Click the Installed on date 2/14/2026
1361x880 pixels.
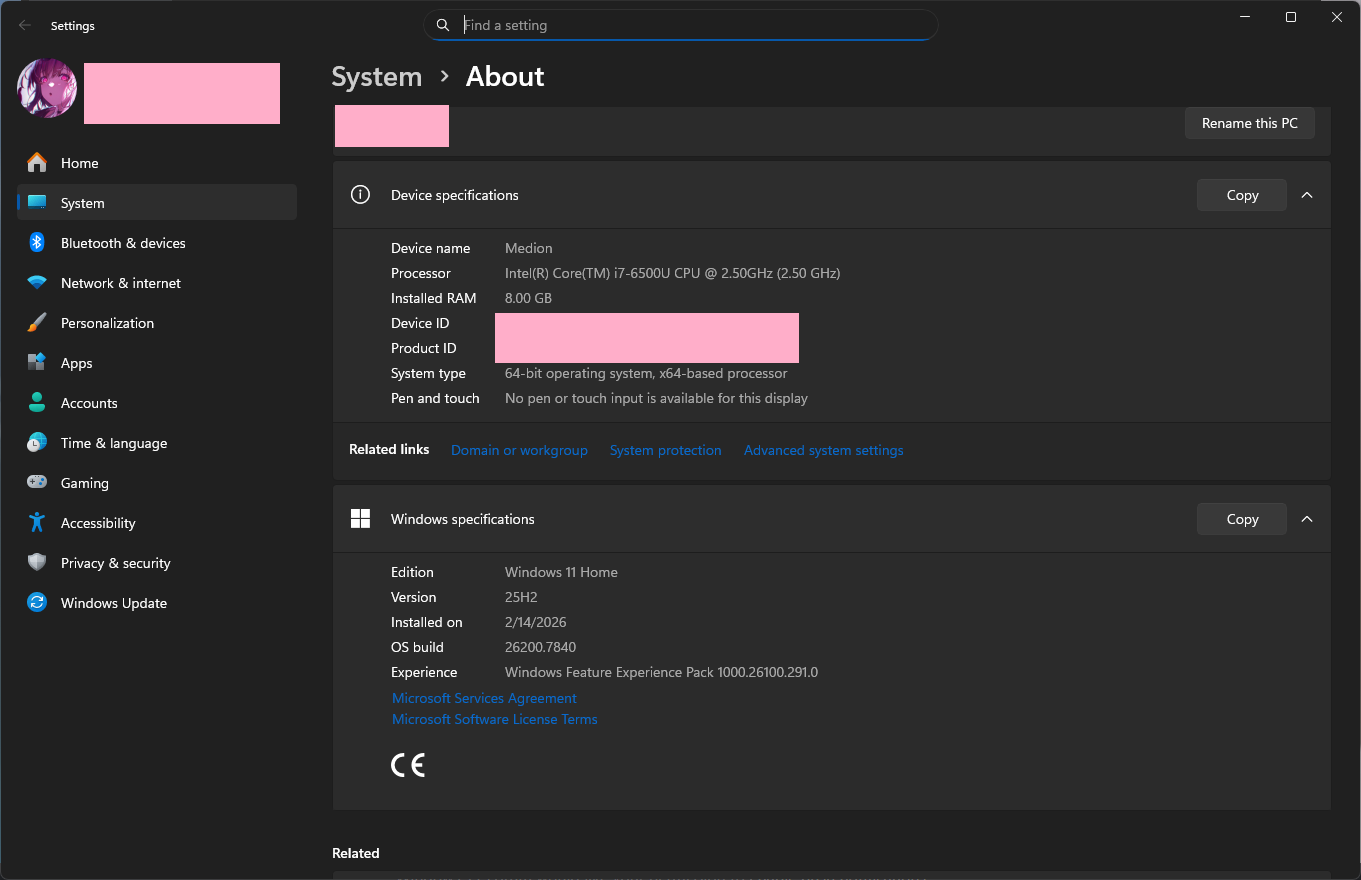point(536,622)
